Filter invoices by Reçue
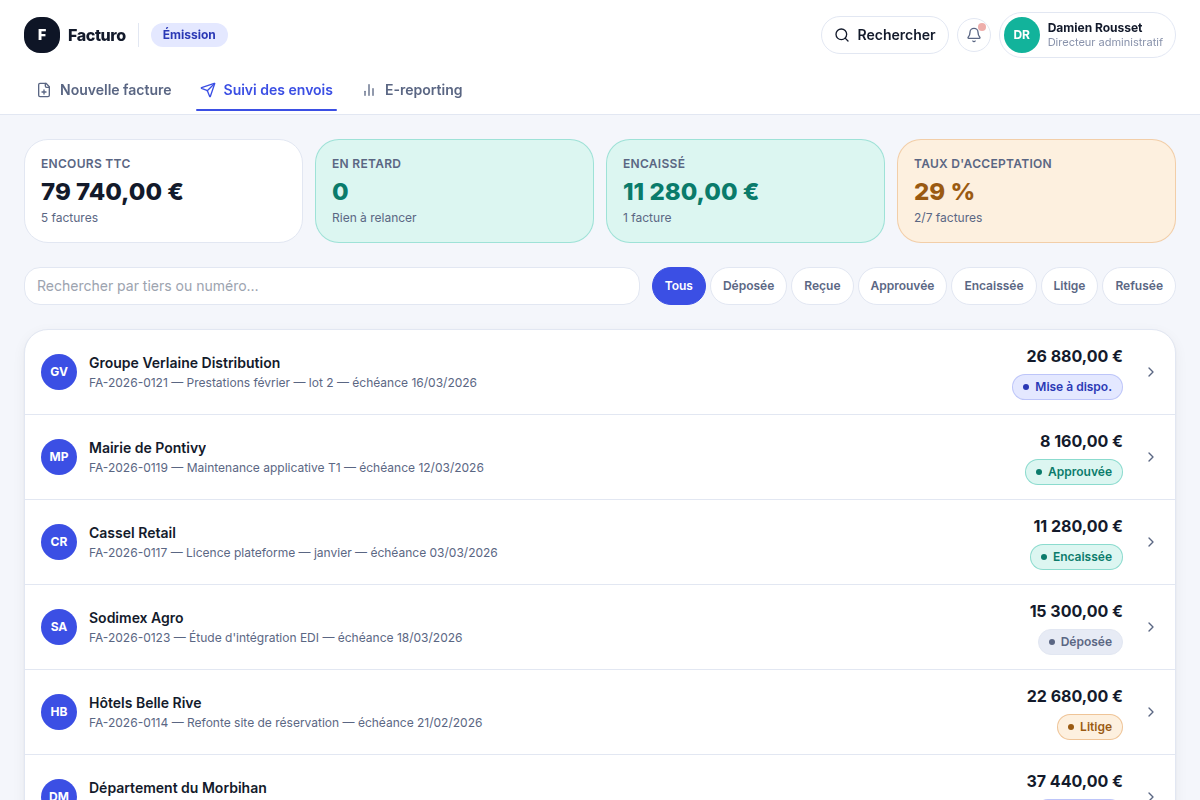1200x800 pixels. click(822, 286)
